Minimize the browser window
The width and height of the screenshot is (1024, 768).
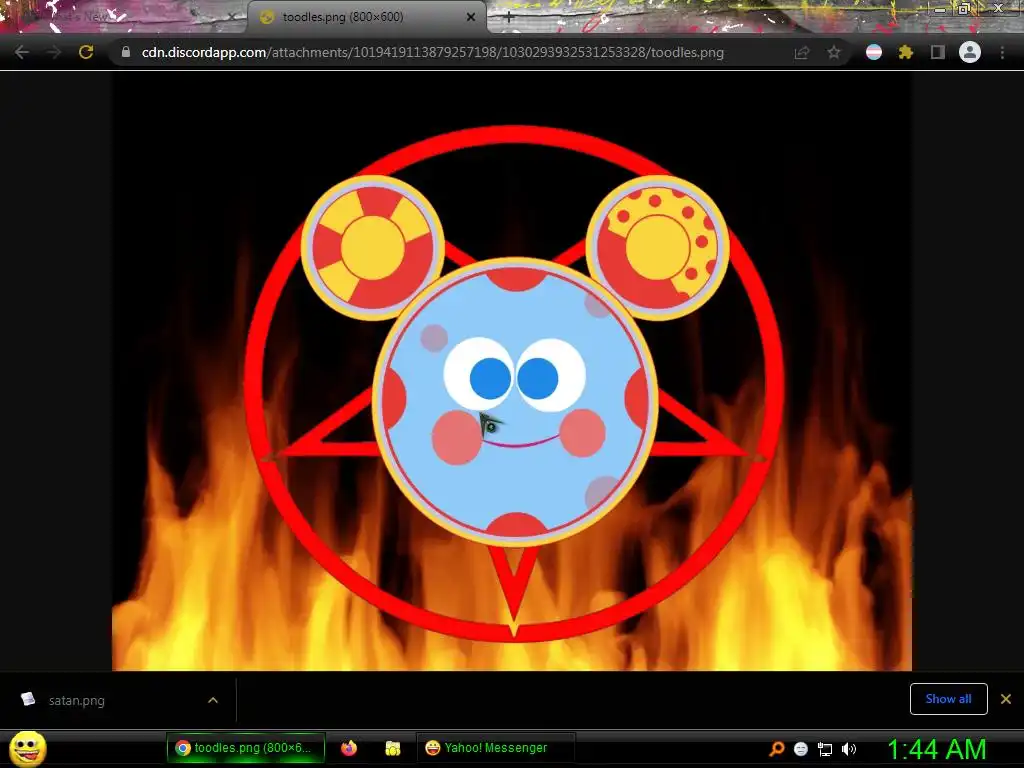pos(940,8)
